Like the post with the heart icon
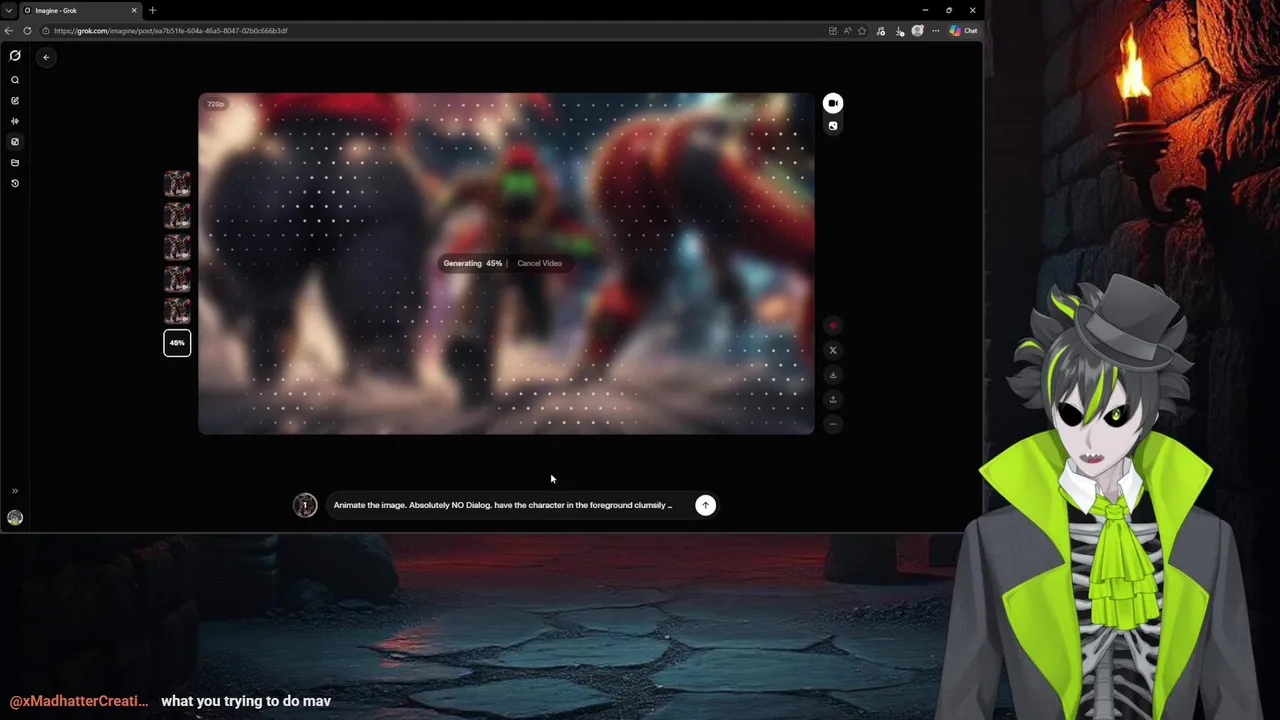The width and height of the screenshot is (1280, 720). coord(833,326)
